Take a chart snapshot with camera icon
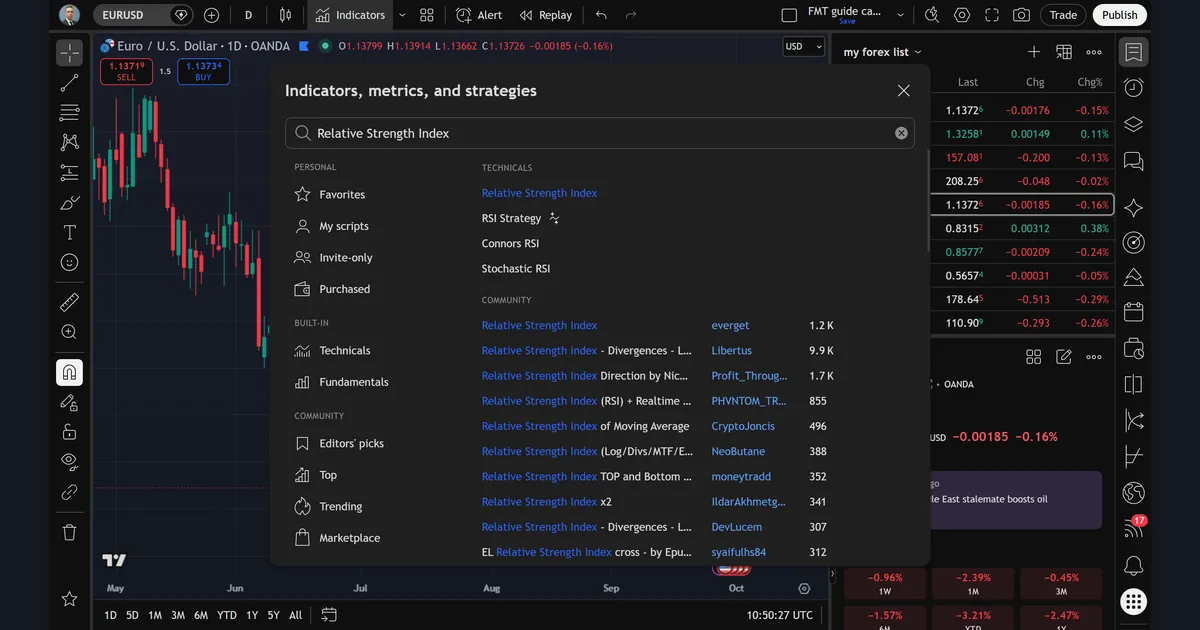The image size is (1200, 630). point(1021,15)
